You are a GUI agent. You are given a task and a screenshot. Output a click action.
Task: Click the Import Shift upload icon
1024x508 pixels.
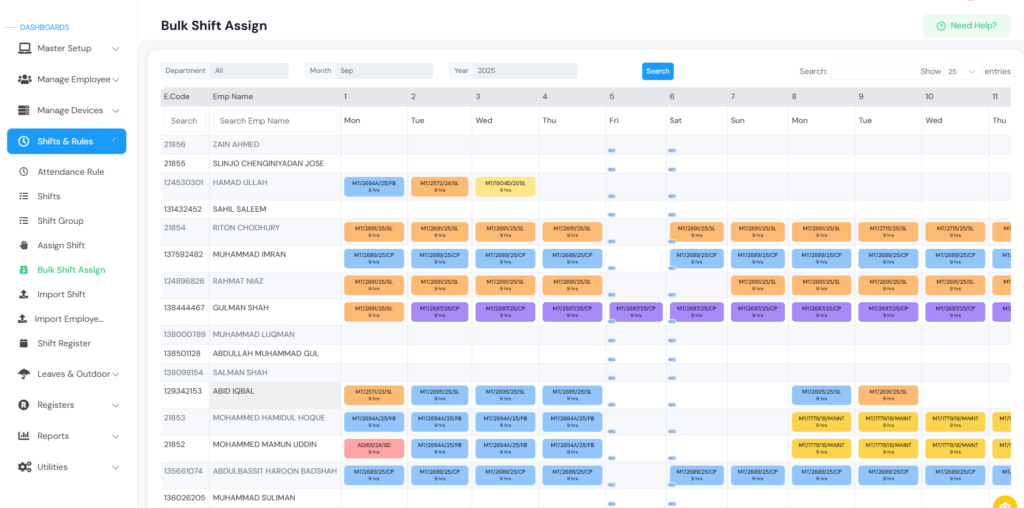tap(24, 294)
